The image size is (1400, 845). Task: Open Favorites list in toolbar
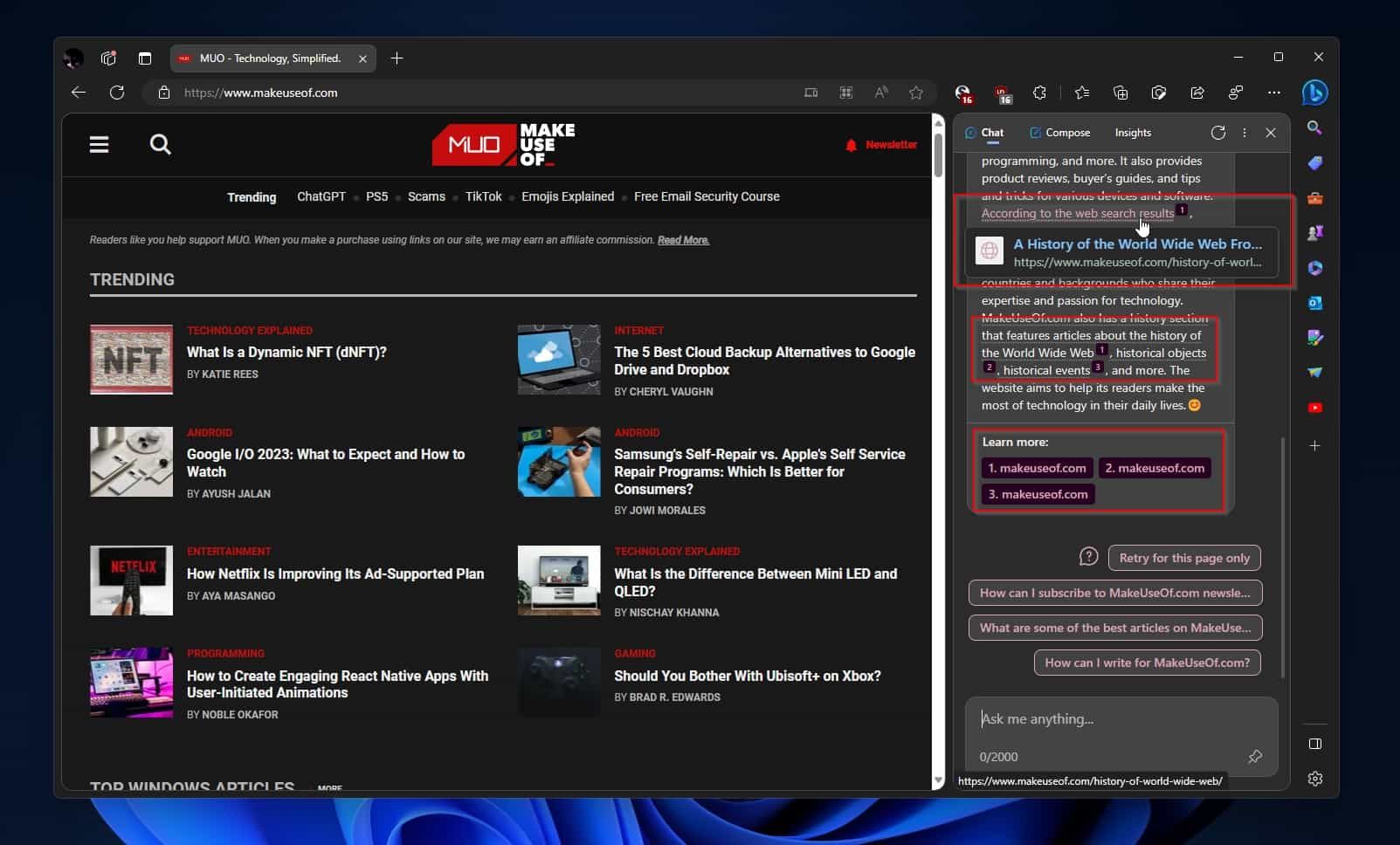[1082, 93]
